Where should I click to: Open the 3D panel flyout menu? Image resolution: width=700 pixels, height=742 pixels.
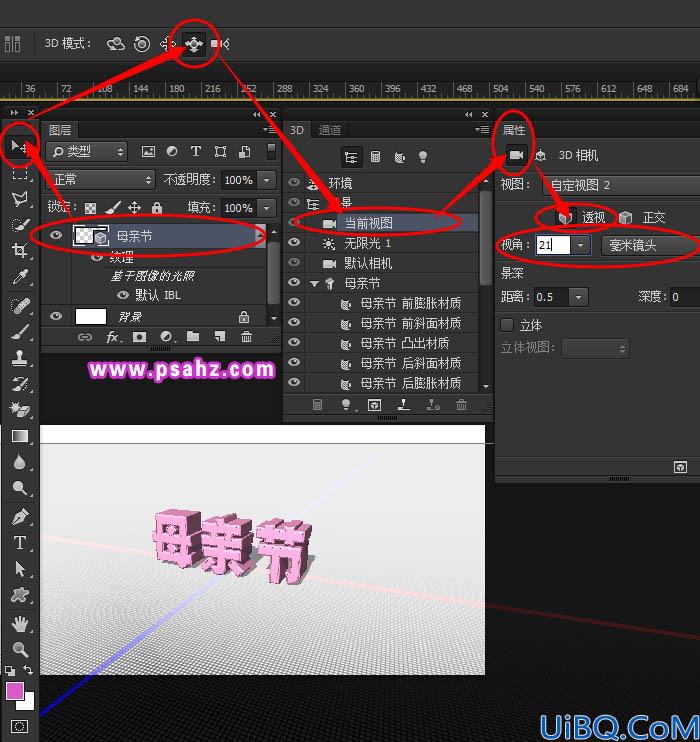point(482,129)
